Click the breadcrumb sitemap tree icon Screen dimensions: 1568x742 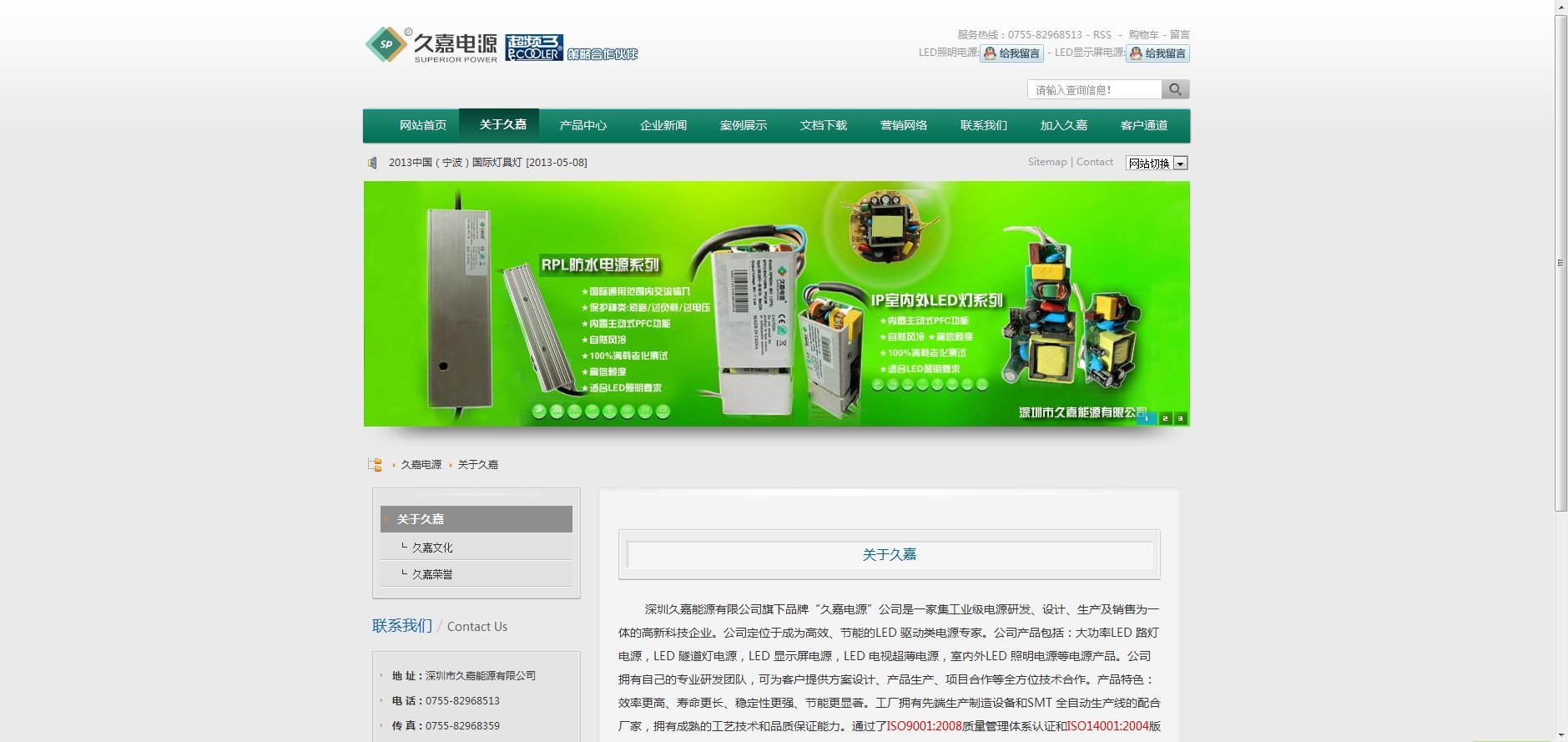pos(376,465)
